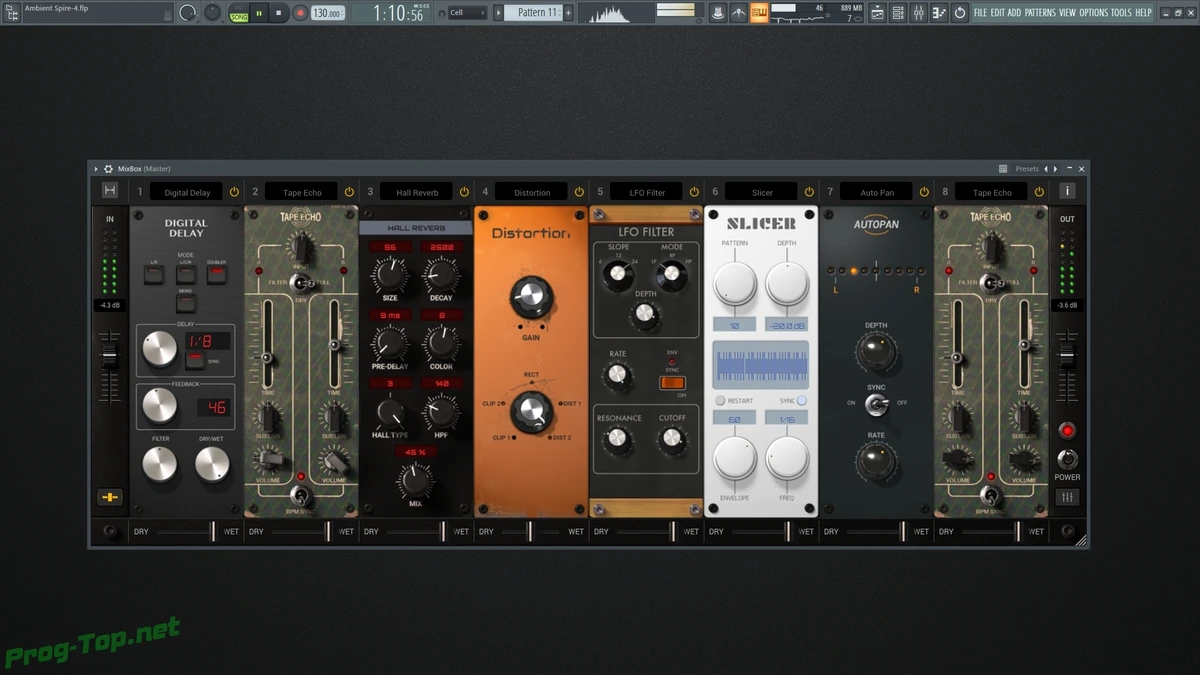This screenshot has height=675, width=1200.
Task: Toggle power for slot 4 Distortion
Action: coord(579,192)
